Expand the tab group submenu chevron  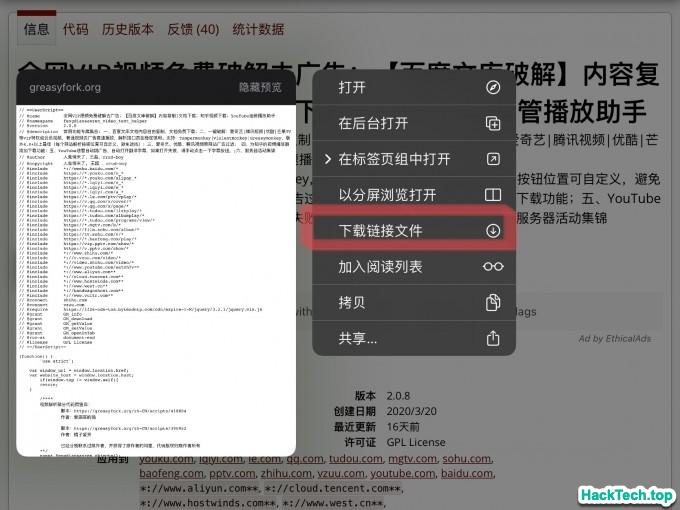tap(328, 159)
